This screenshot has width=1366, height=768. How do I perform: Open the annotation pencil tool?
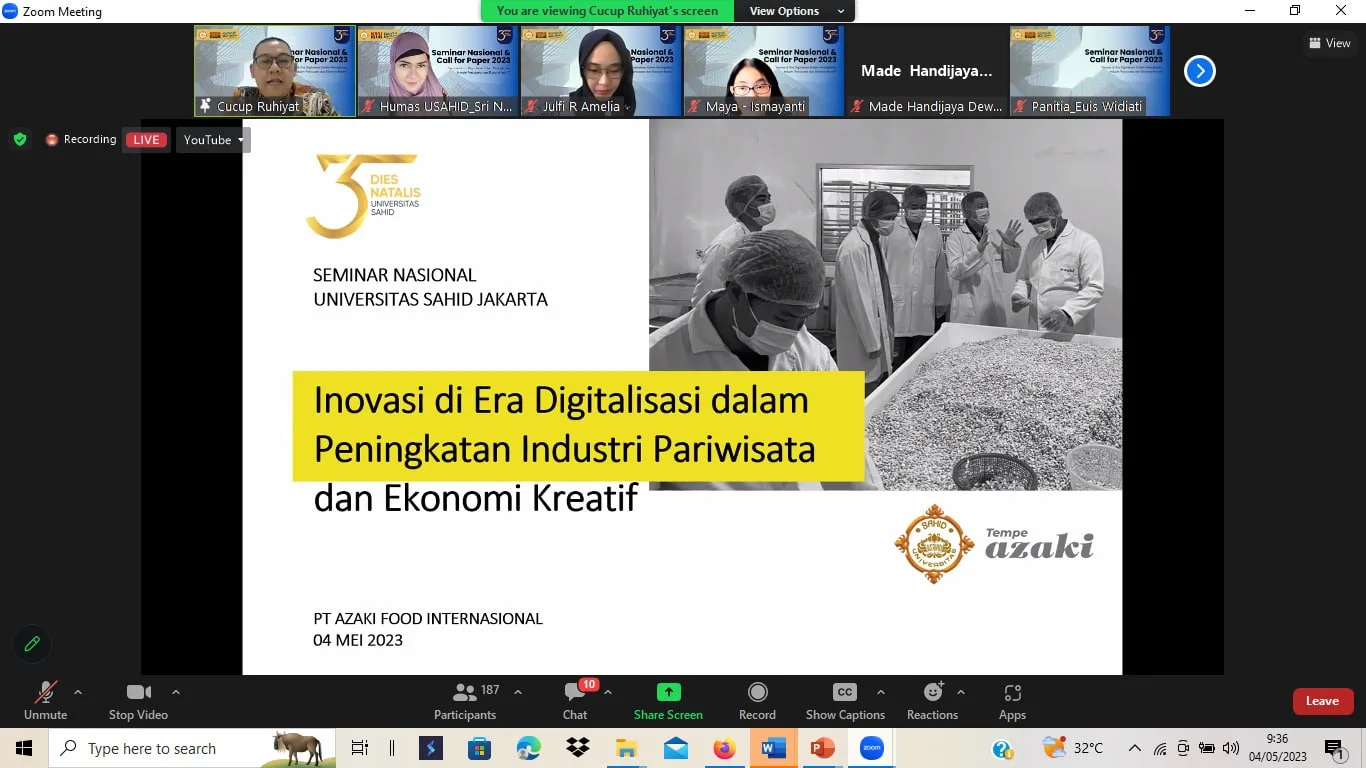coord(32,644)
